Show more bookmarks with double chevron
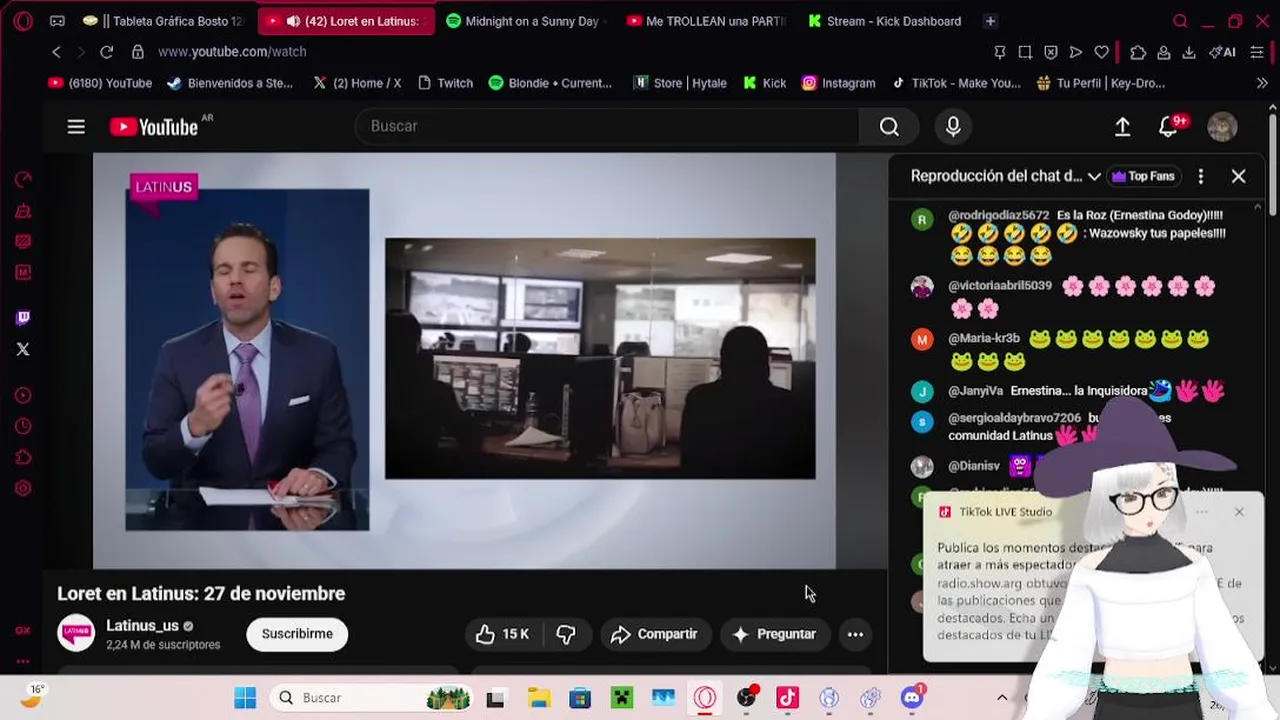Screen dimensions: 1280x720 (1261, 83)
